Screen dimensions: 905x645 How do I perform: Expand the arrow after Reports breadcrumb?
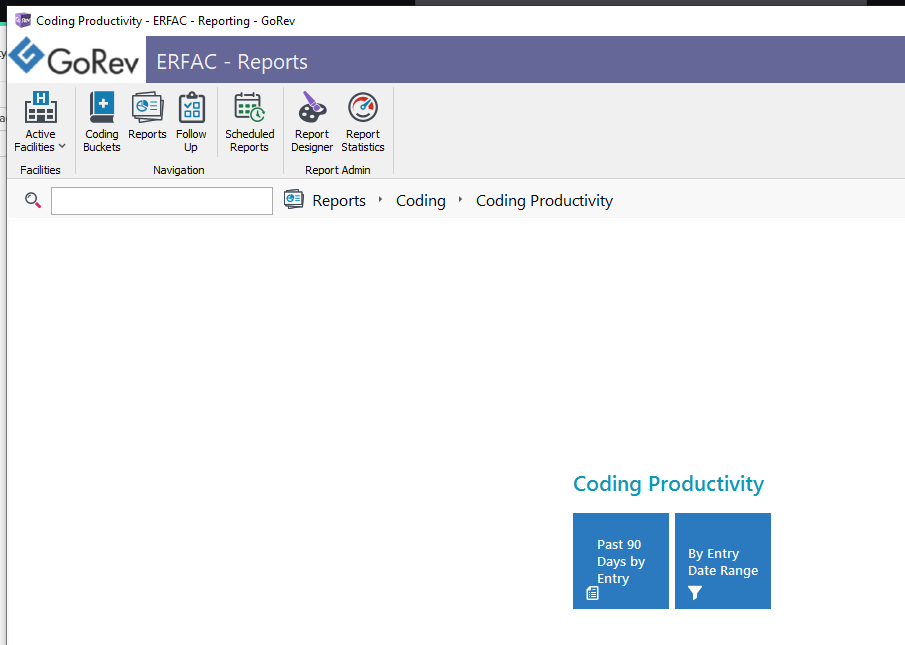tap(380, 200)
